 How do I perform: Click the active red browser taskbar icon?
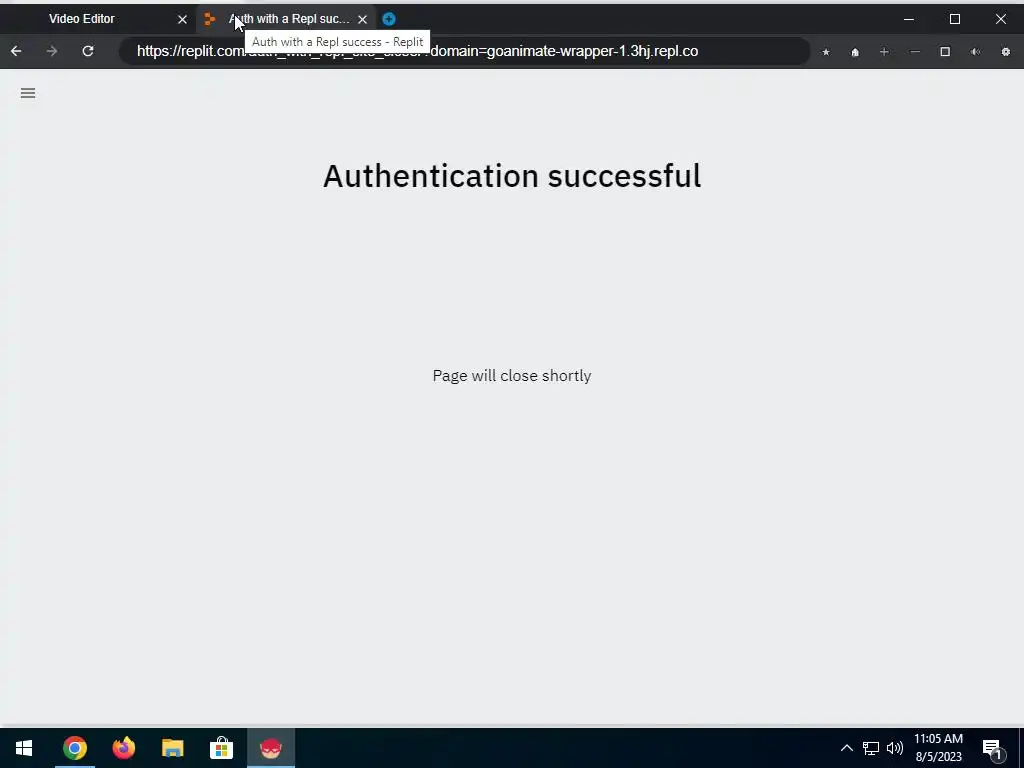[x=270, y=748]
